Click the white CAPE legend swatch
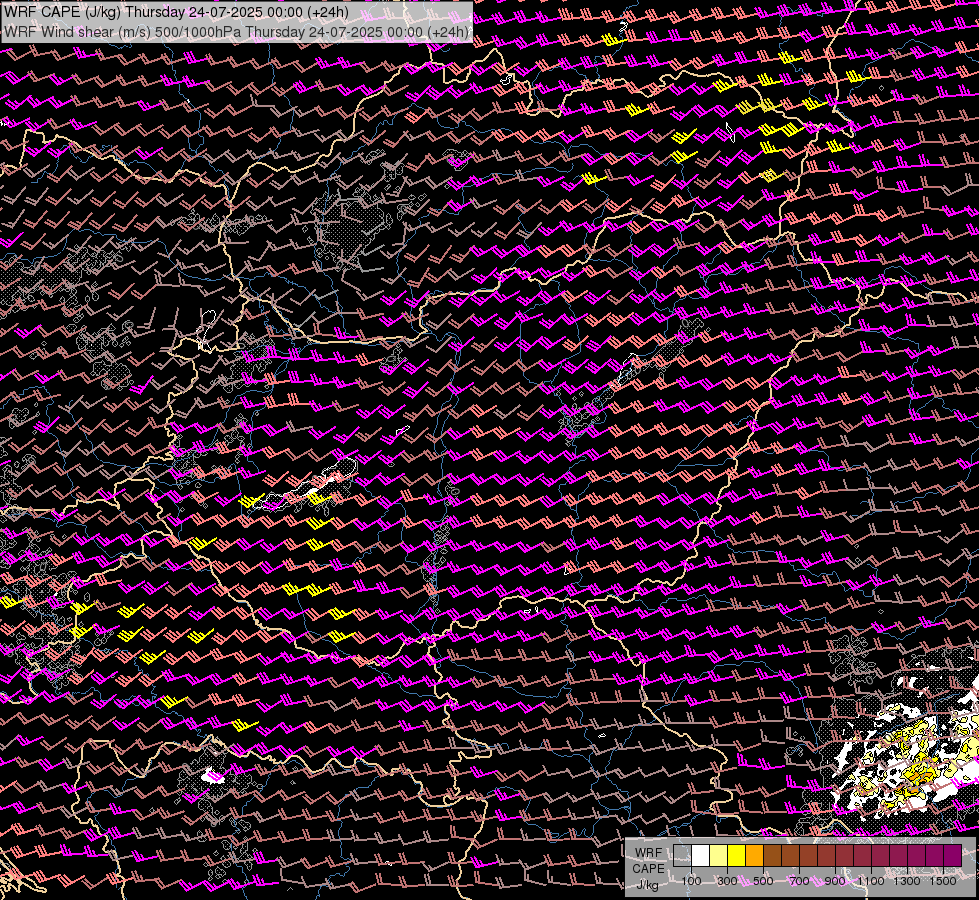Screen dimensions: 979x900 [x=701, y=855]
